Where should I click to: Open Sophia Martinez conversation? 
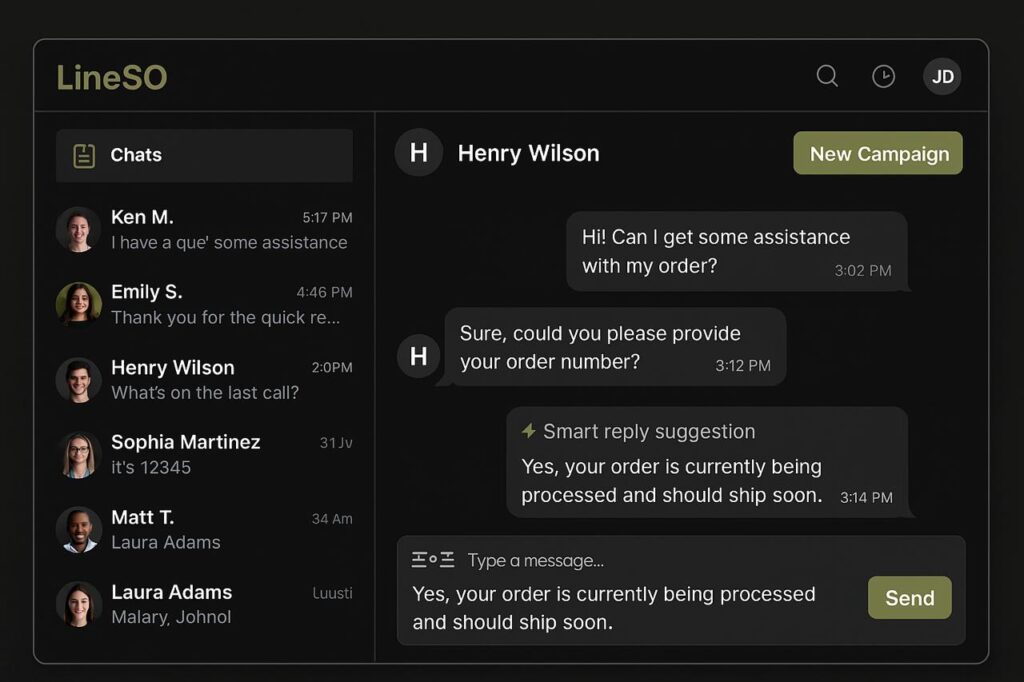[x=204, y=454]
